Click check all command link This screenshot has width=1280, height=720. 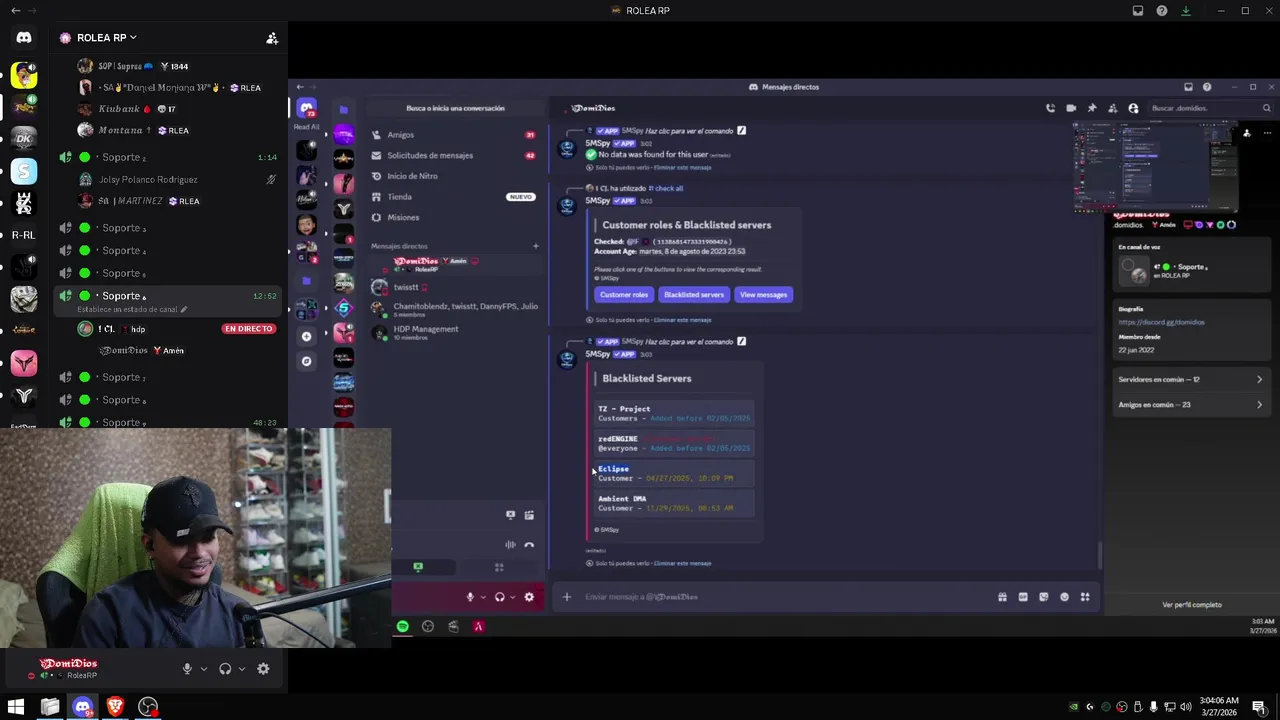point(666,188)
